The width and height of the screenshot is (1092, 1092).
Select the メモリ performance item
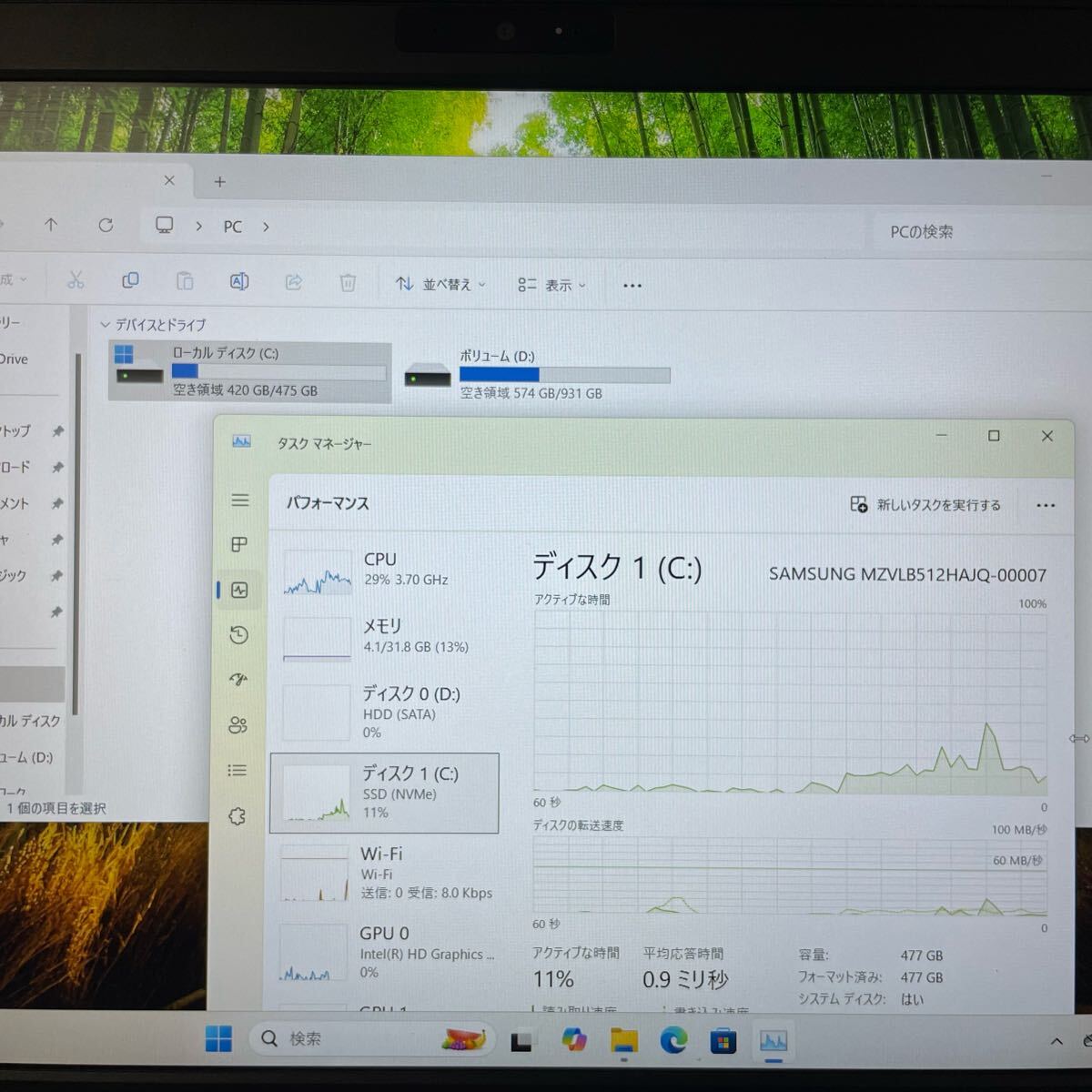pos(385,637)
